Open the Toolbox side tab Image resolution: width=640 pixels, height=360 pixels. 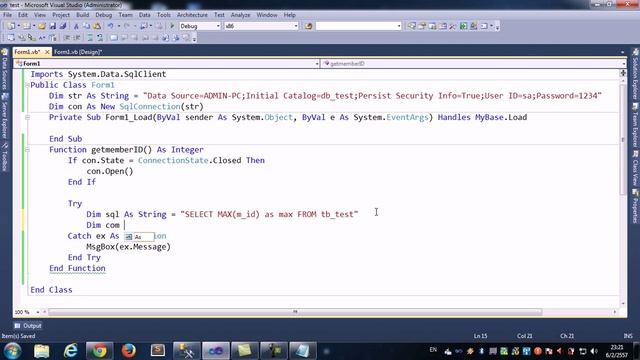pyautogui.click(x=4, y=157)
